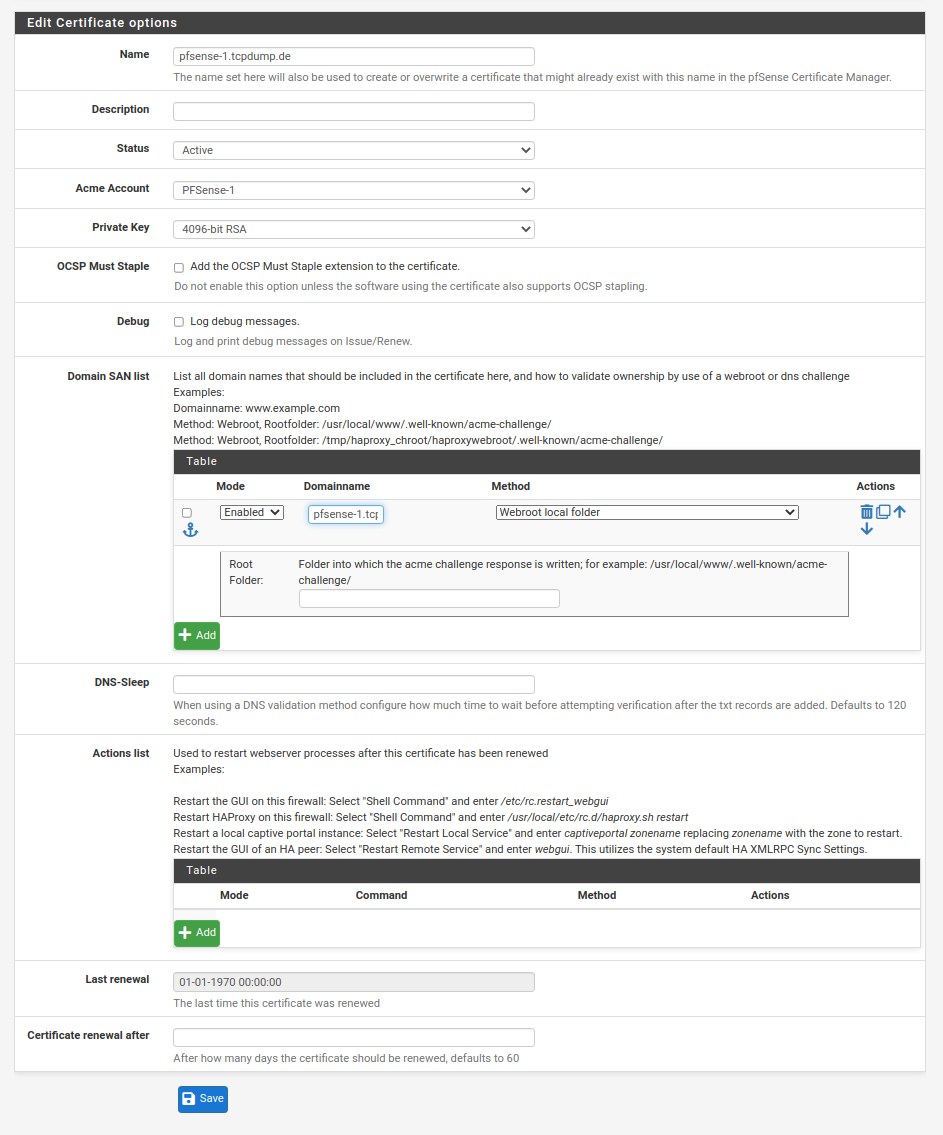Click the anchor icon in the domain row
Image resolution: width=943 pixels, height=1135 pixels.
[190, 530]
